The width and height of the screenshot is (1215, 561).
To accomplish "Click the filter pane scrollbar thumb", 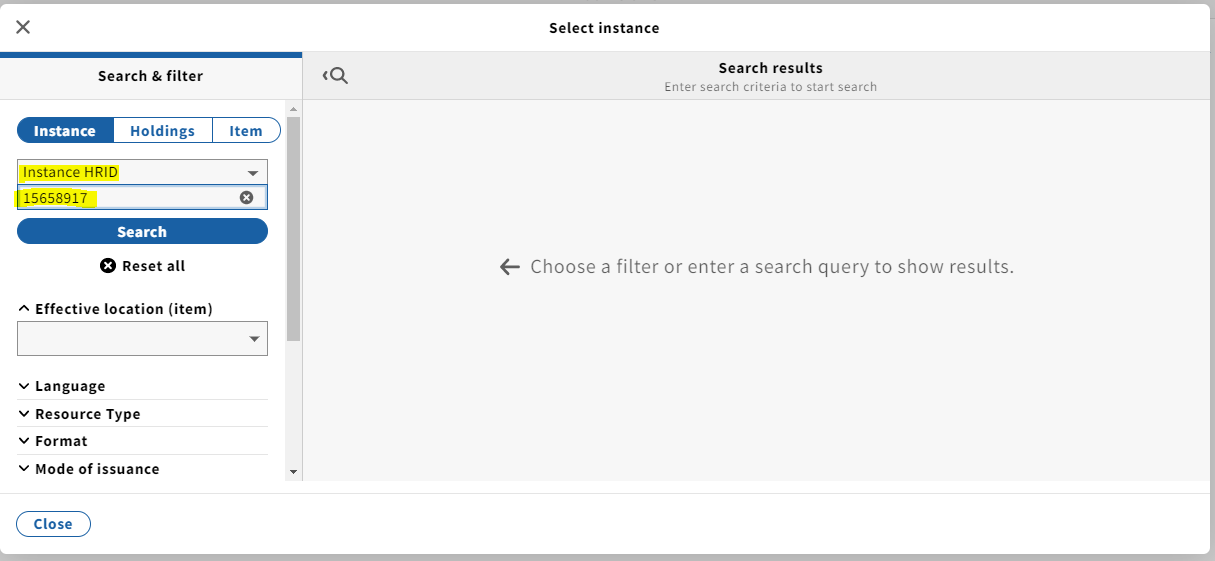I will (x=293, y=230).
